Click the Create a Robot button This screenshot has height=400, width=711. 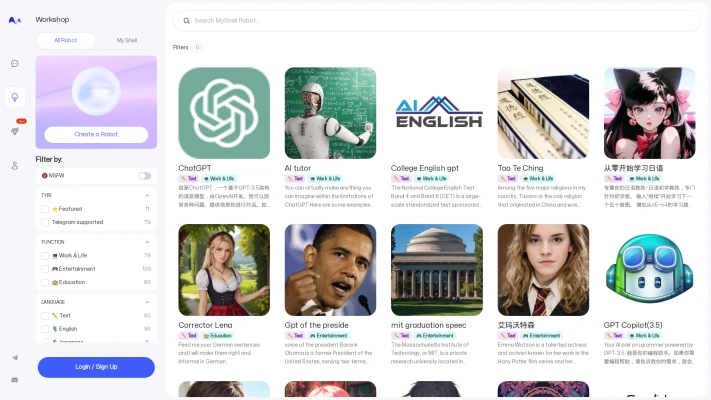96,134
